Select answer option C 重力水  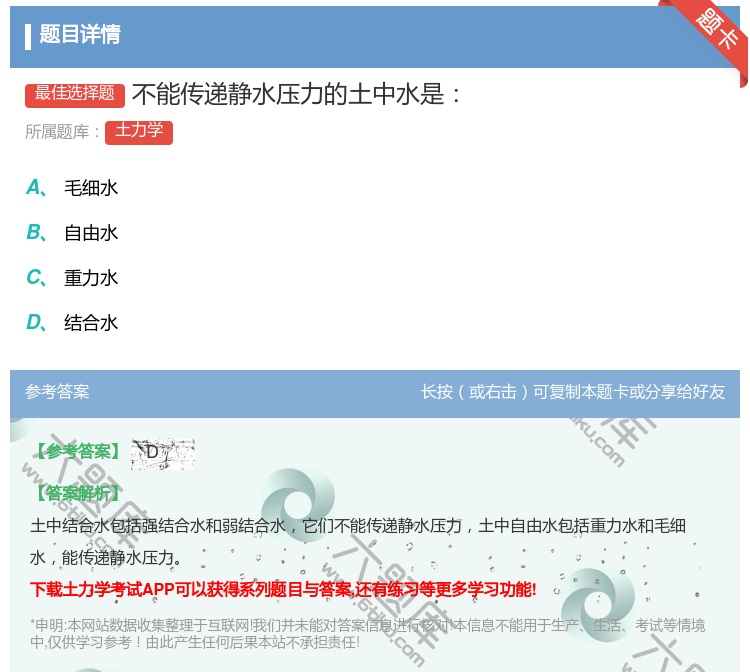click(x=72, y=277)
